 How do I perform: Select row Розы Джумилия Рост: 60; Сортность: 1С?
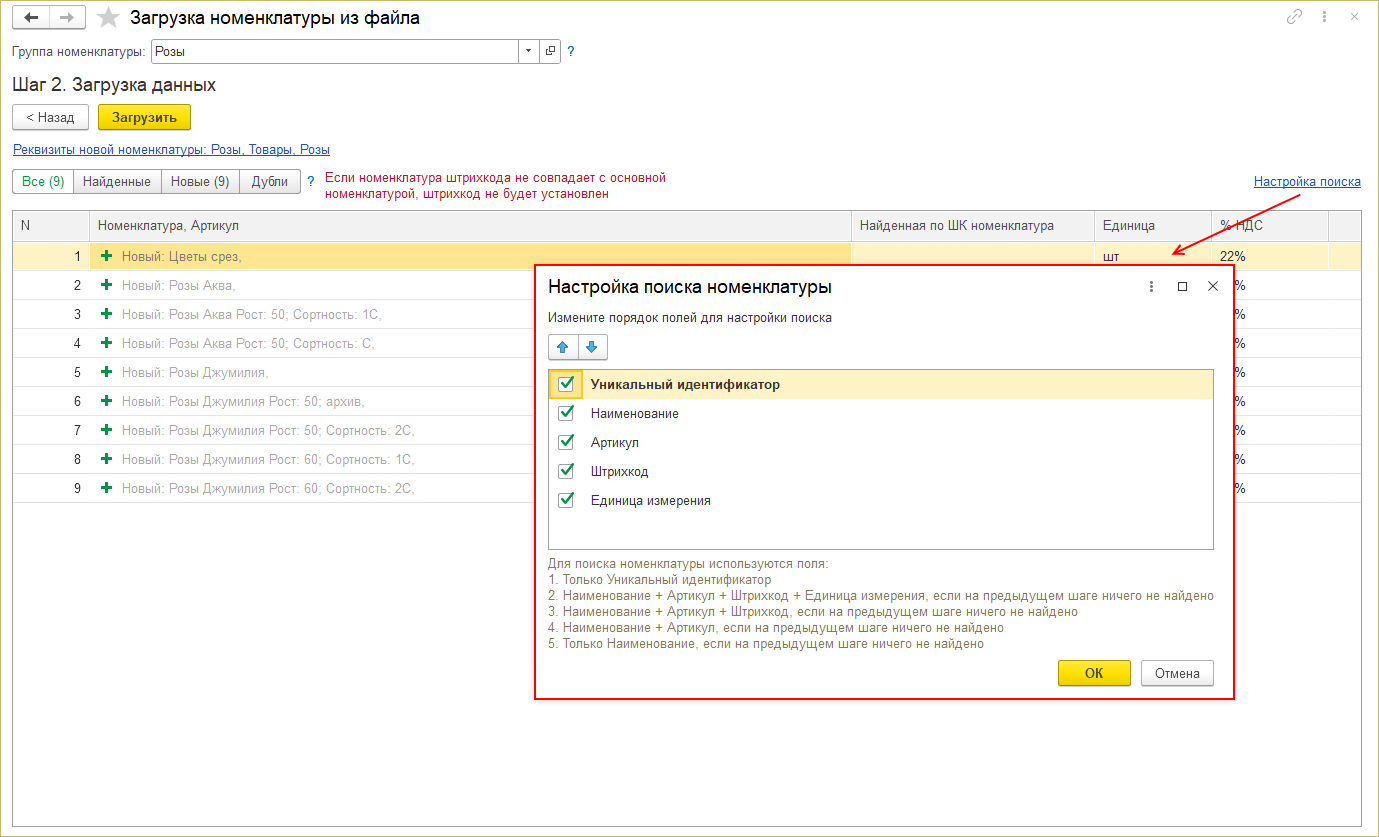[268, 459]
